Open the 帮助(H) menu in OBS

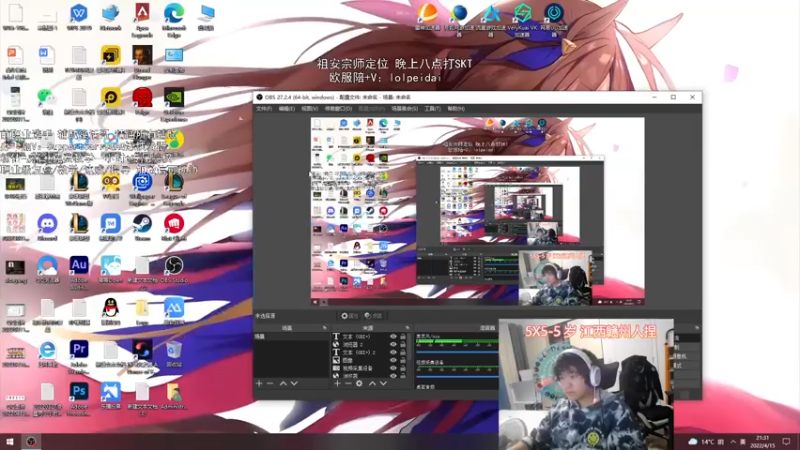coord(456,109)
